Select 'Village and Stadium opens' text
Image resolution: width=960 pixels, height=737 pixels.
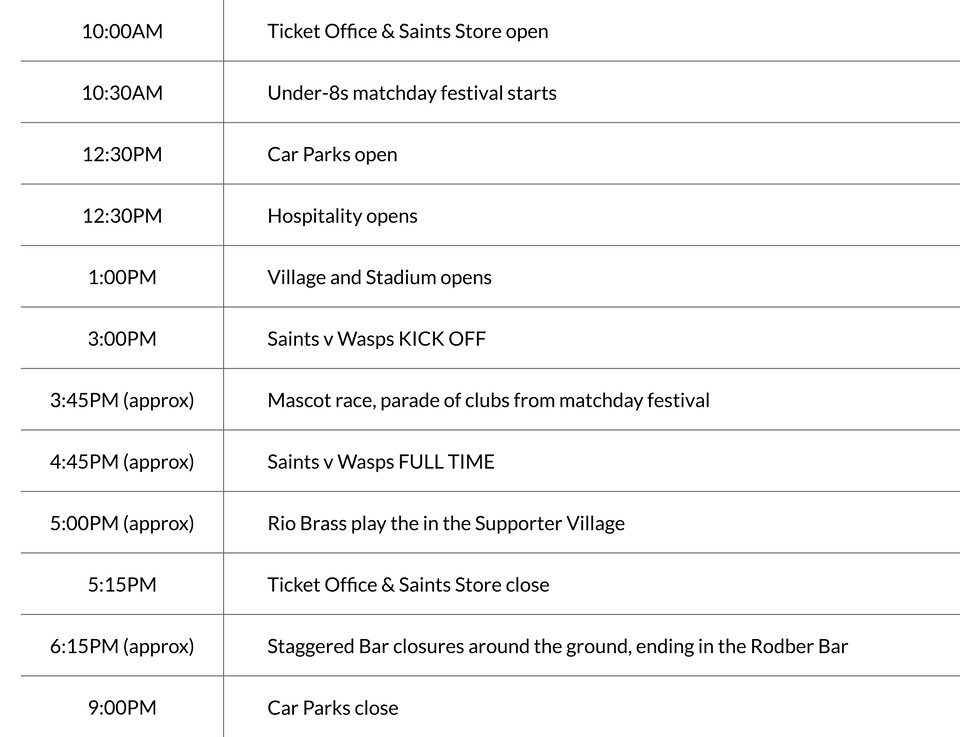[379, 277]
